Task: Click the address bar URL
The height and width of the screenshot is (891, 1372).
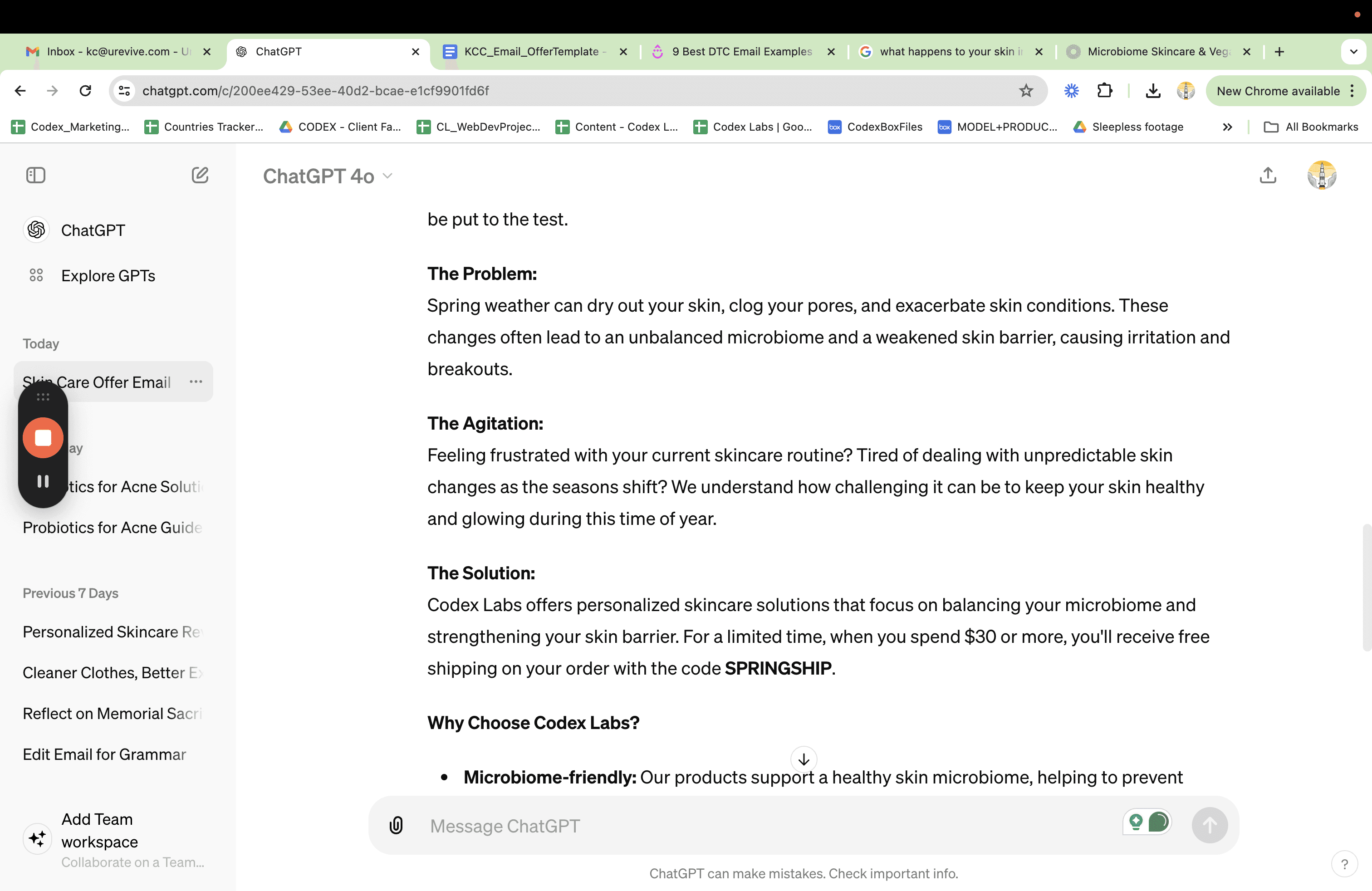Action: (315, 90)
